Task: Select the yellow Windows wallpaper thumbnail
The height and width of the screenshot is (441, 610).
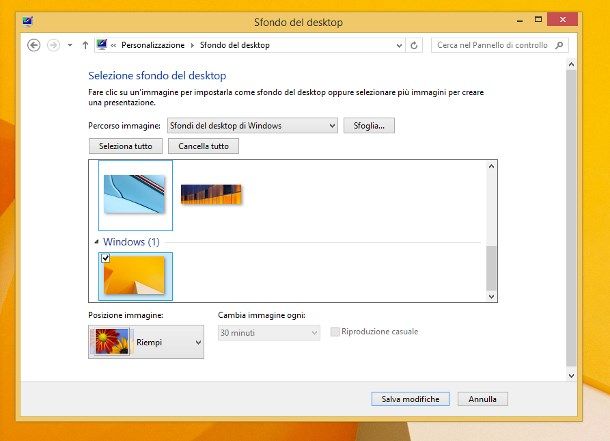Action: (x=135, y=276)
